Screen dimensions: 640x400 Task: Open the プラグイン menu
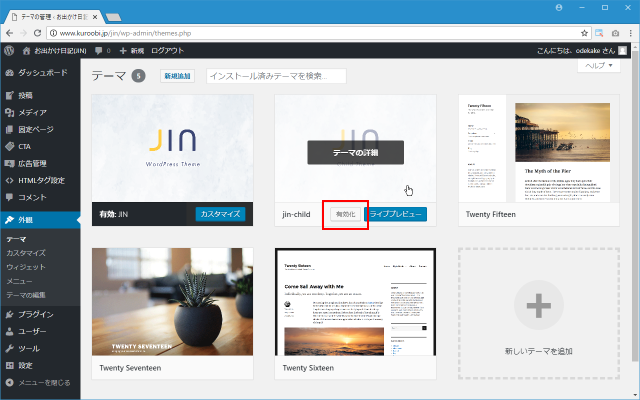[40, 314]
